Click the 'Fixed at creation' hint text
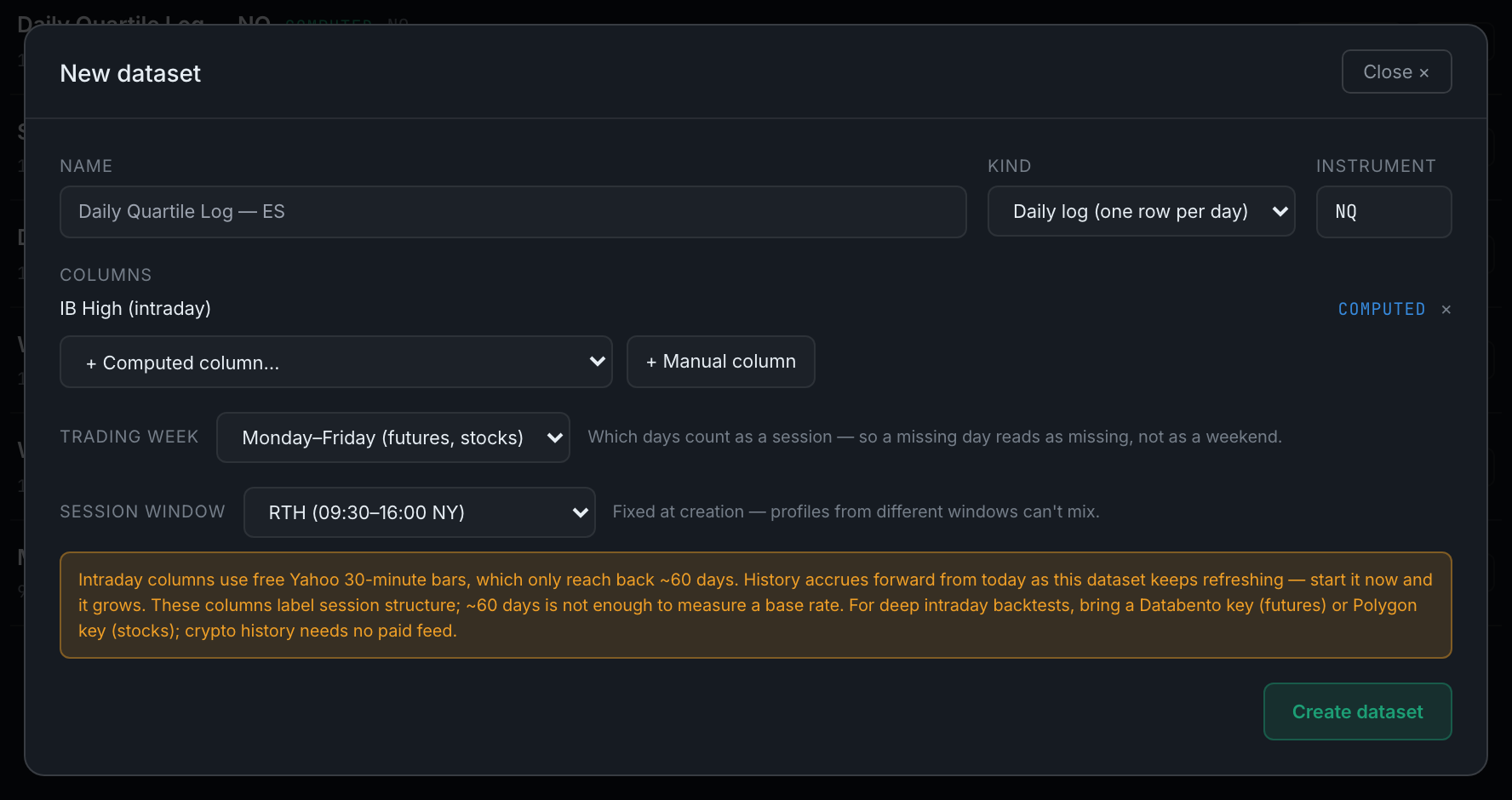Viewport: 1512px width, 800px height. (856, 511)
